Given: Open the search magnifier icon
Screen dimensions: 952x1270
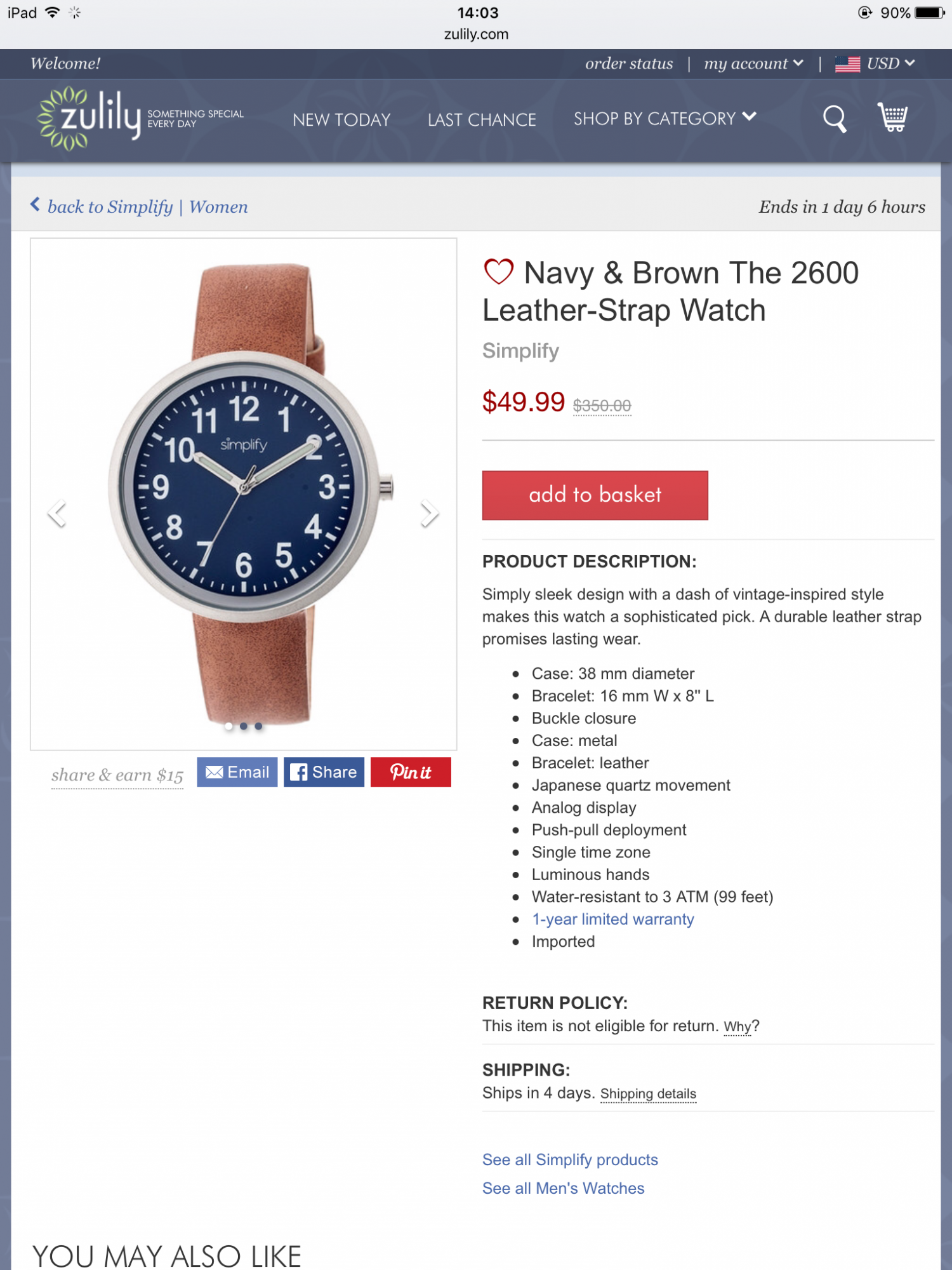Looking at the screenshot, I should [x=835, y=119].
